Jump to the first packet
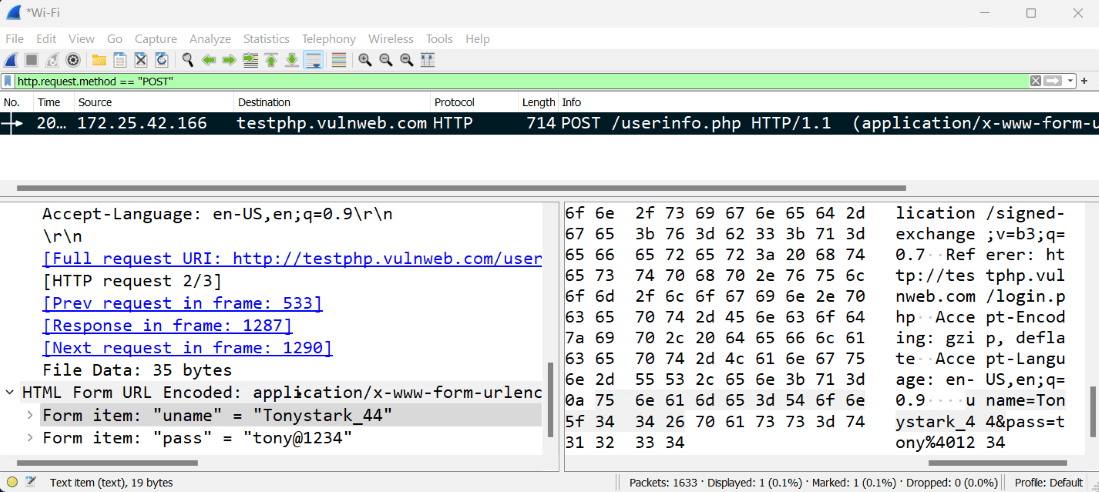Screen dimensions: 1099x492 click(x=271, y=60)
